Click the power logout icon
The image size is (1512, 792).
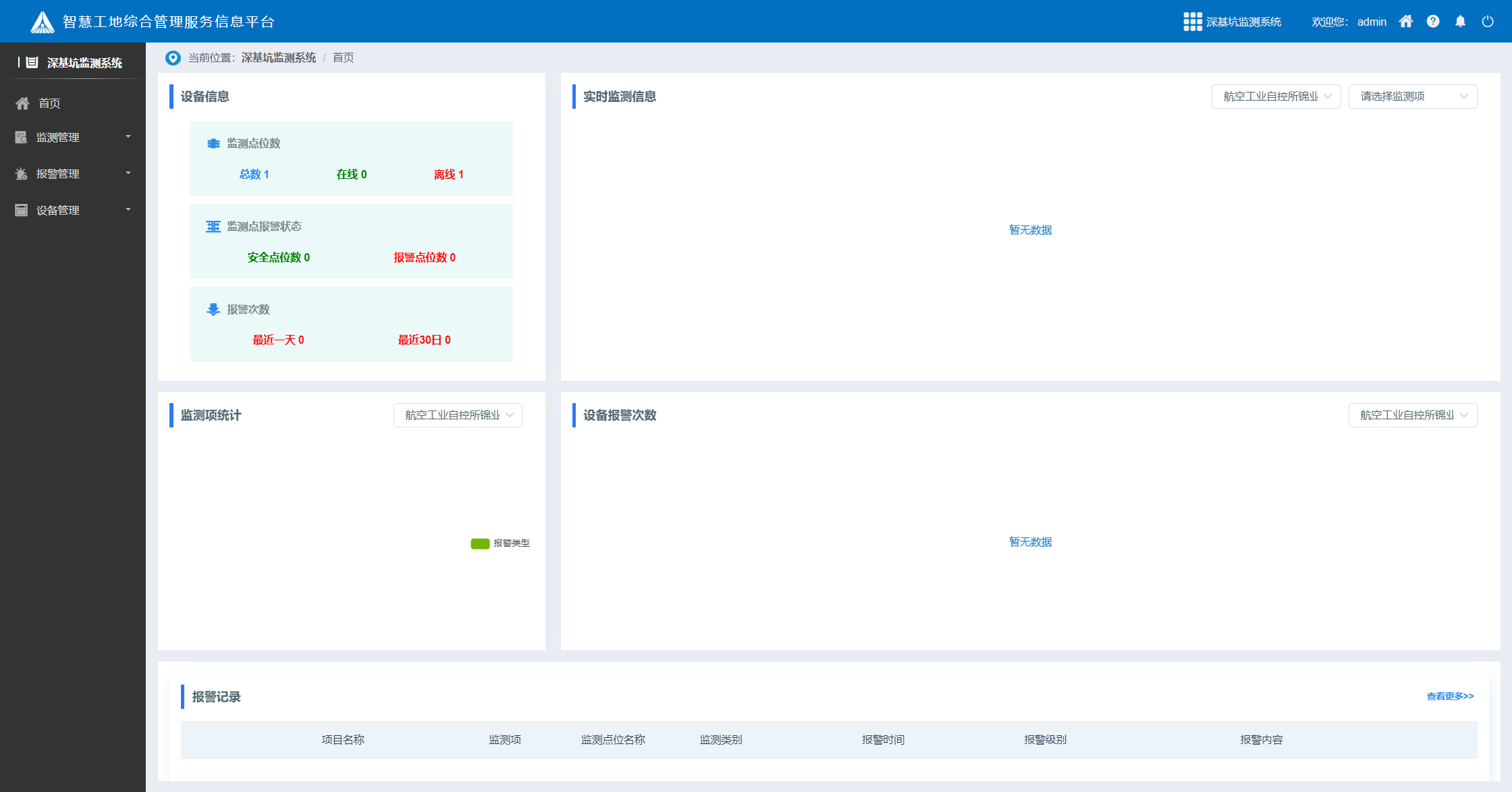[1488, 22]
